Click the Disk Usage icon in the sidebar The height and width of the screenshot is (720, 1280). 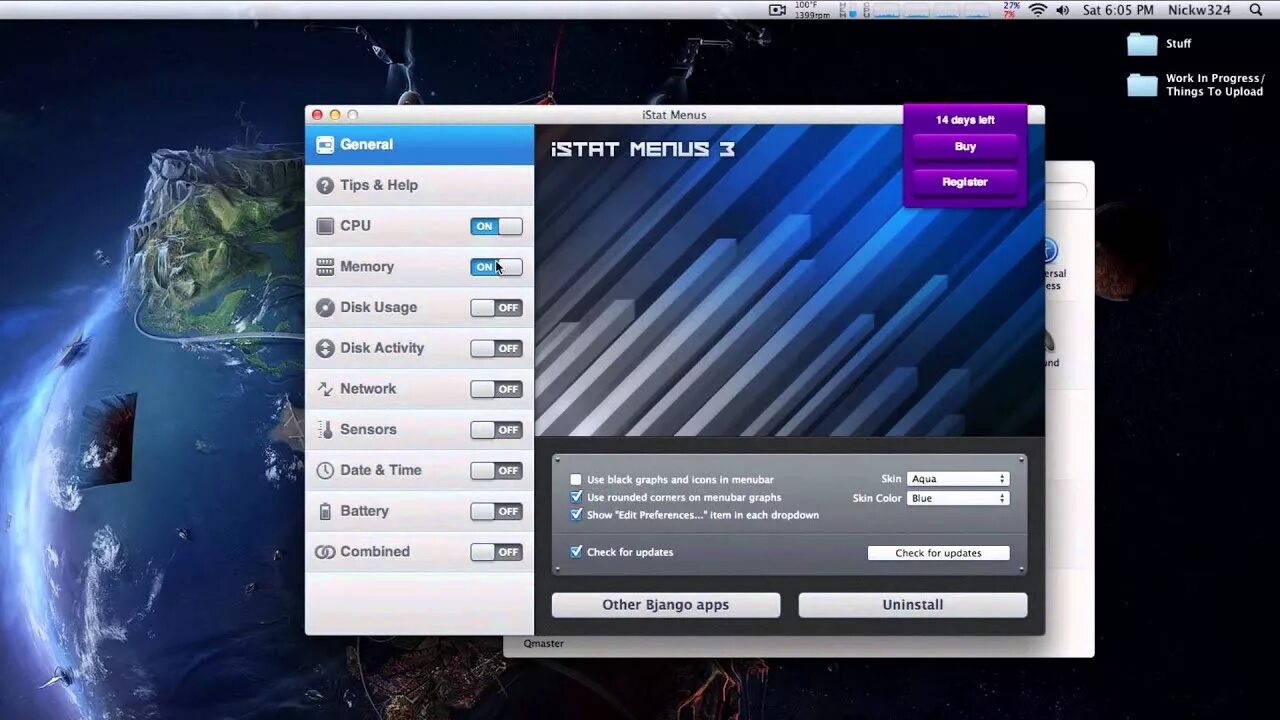point(324,307)
